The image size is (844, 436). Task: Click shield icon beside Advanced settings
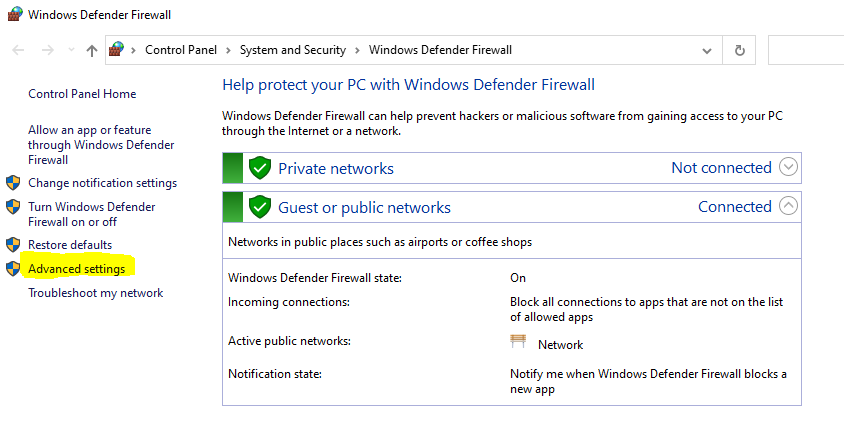13,269
